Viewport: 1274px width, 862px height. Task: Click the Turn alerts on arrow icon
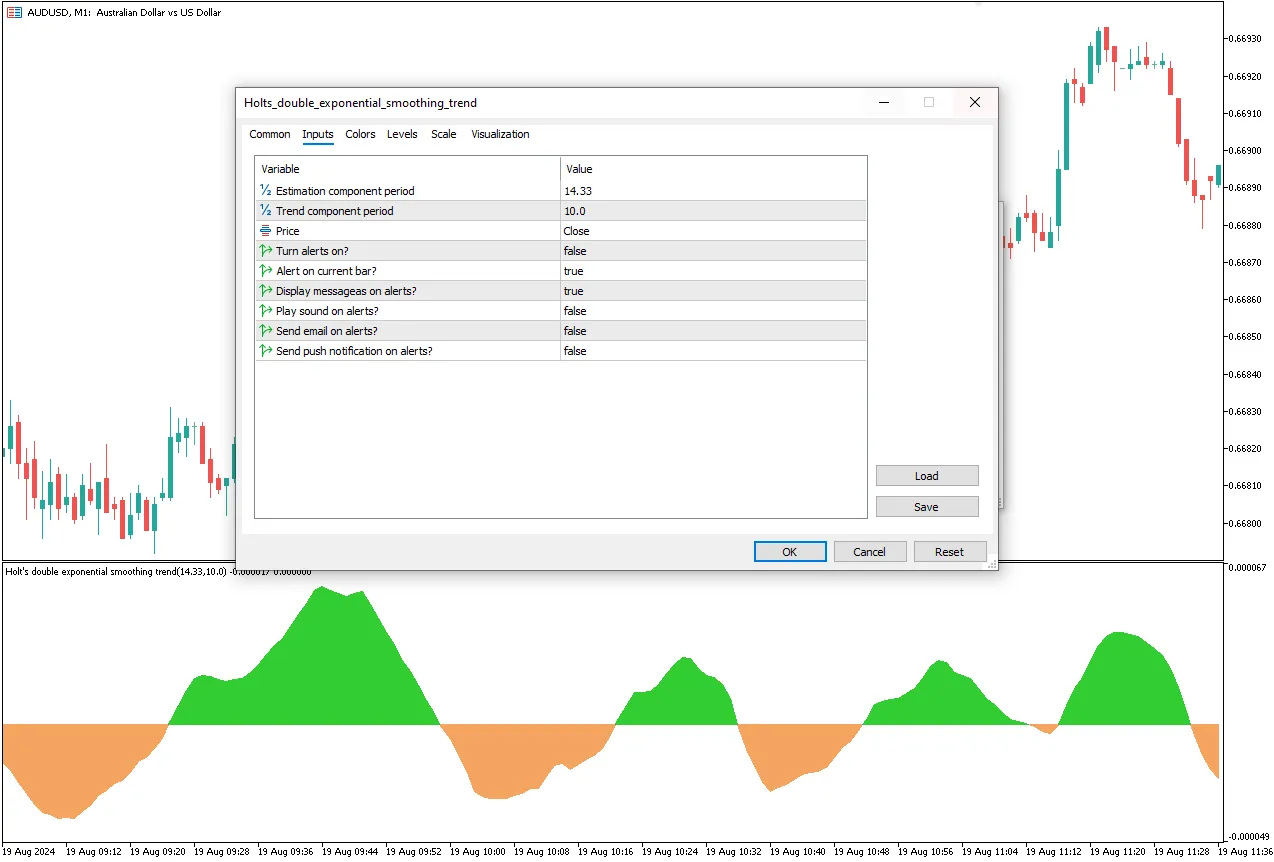(266, 251)
